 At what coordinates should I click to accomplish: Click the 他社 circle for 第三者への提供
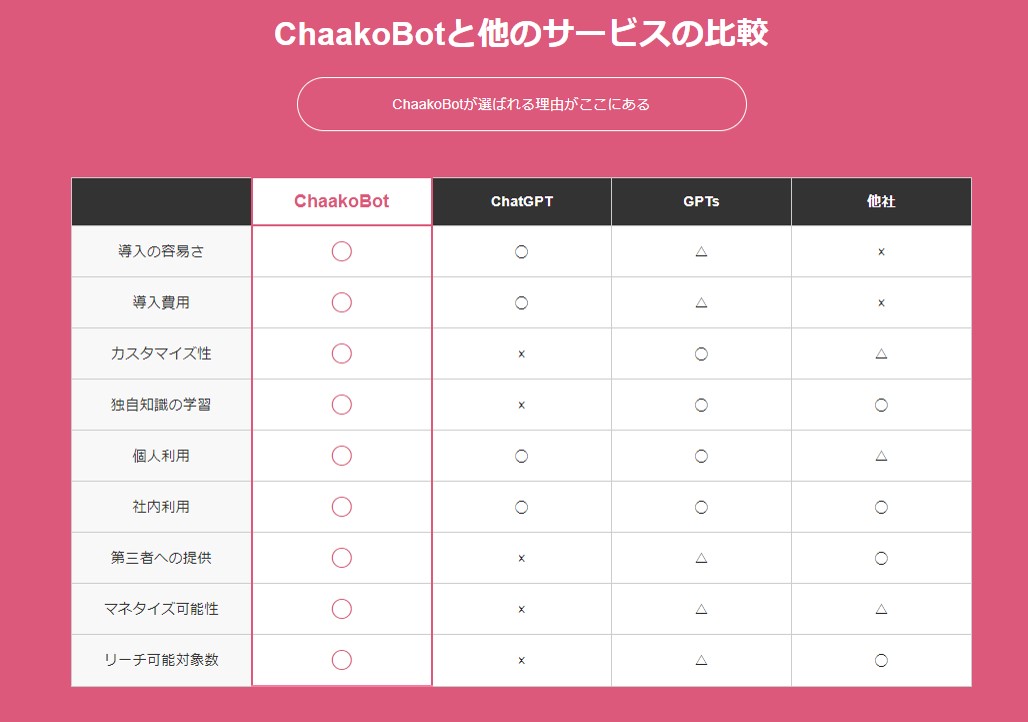(881, 558)
